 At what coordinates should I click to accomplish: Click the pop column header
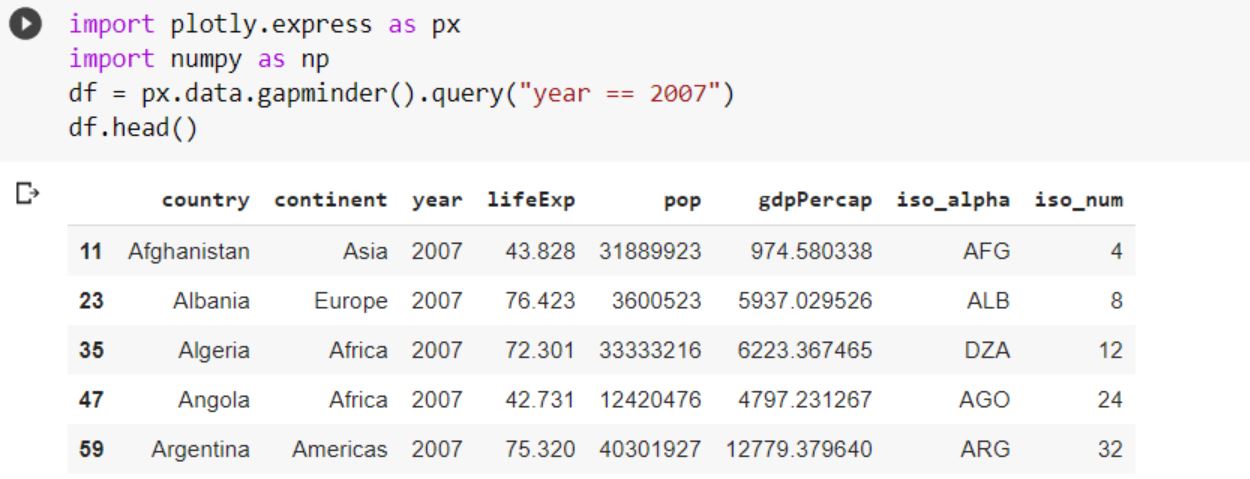pyautogui.click(x=682, y=200)
